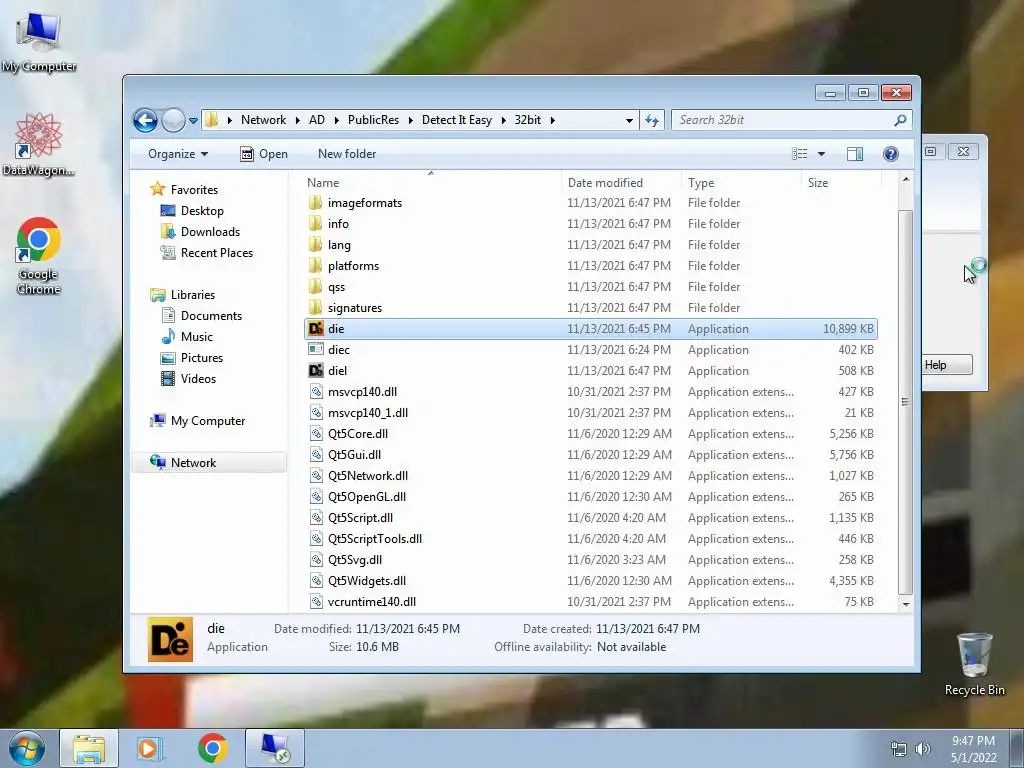Open the die application file
The height and width of the screenshot is (768, 1024).
coord(590,328)
